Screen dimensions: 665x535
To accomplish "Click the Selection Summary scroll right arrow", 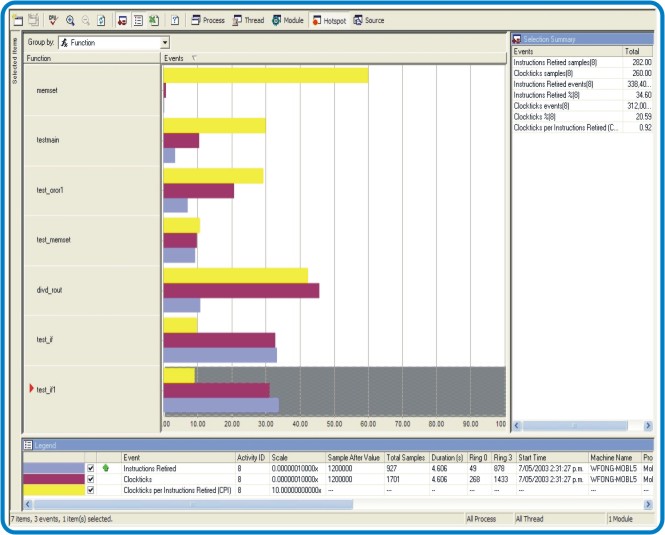I will point(648,425).
